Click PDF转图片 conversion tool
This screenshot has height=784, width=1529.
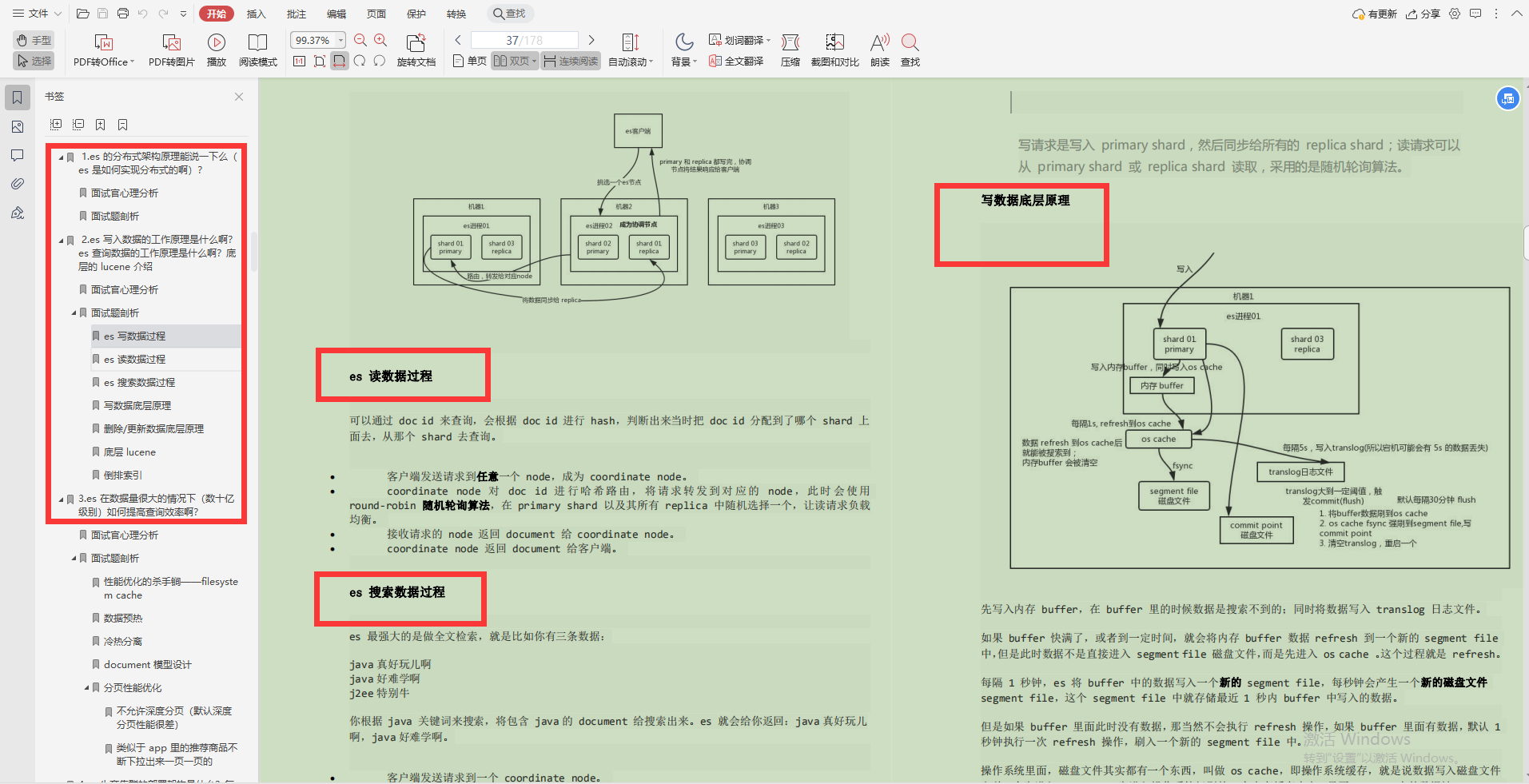172,50
